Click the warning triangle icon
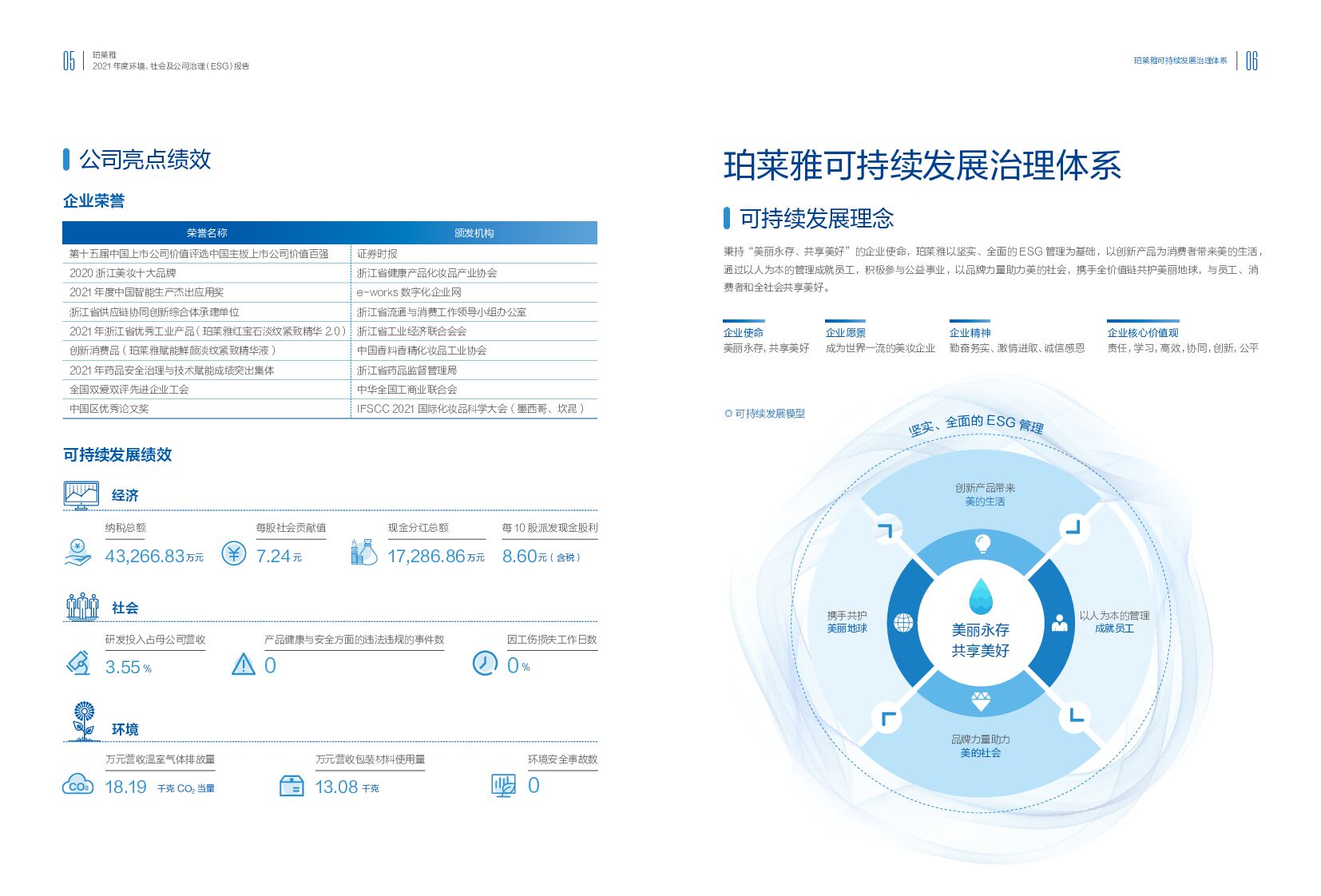 tap(244, 664)
